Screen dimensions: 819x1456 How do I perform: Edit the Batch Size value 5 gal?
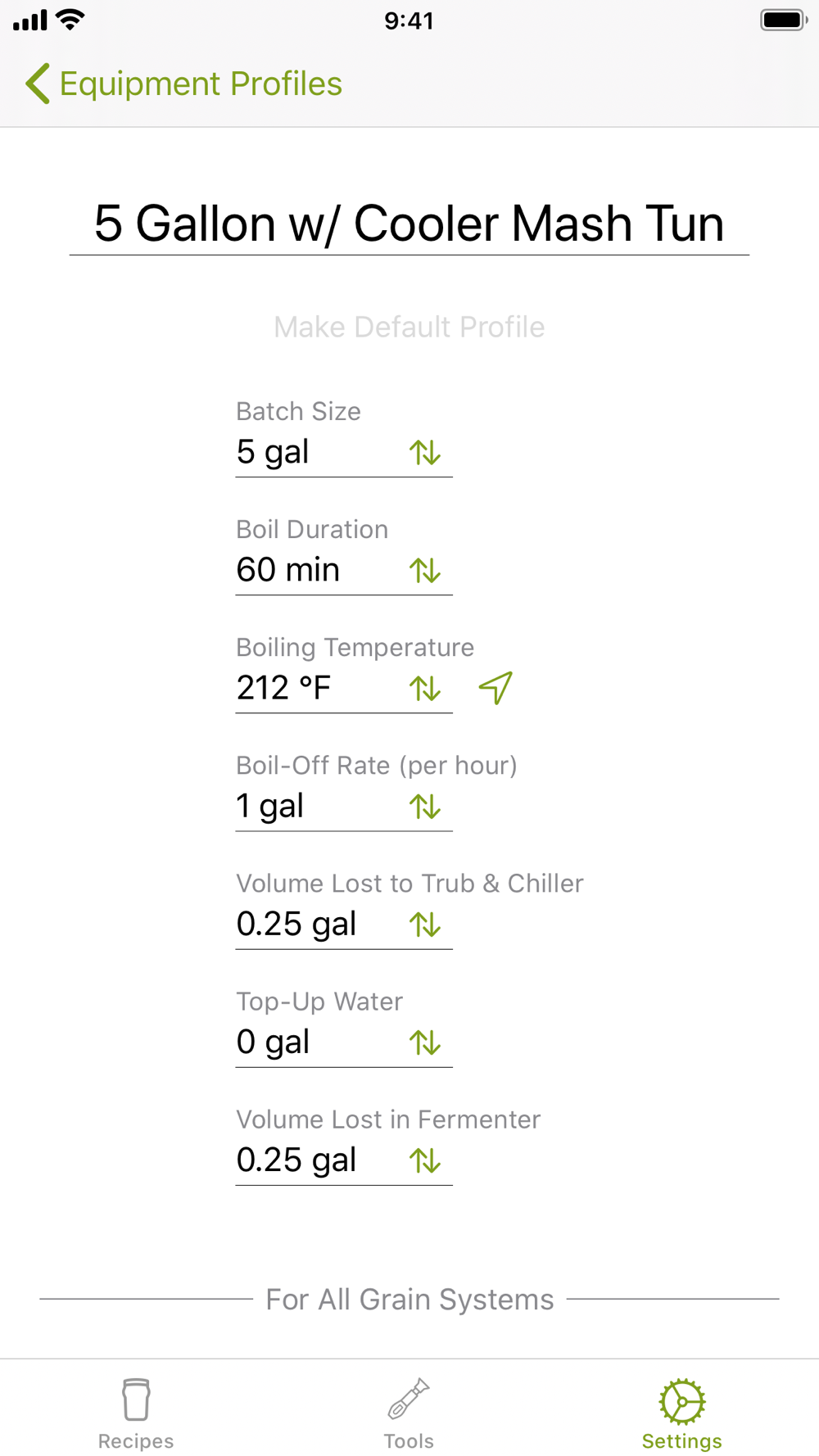click(x=319, y=452)
